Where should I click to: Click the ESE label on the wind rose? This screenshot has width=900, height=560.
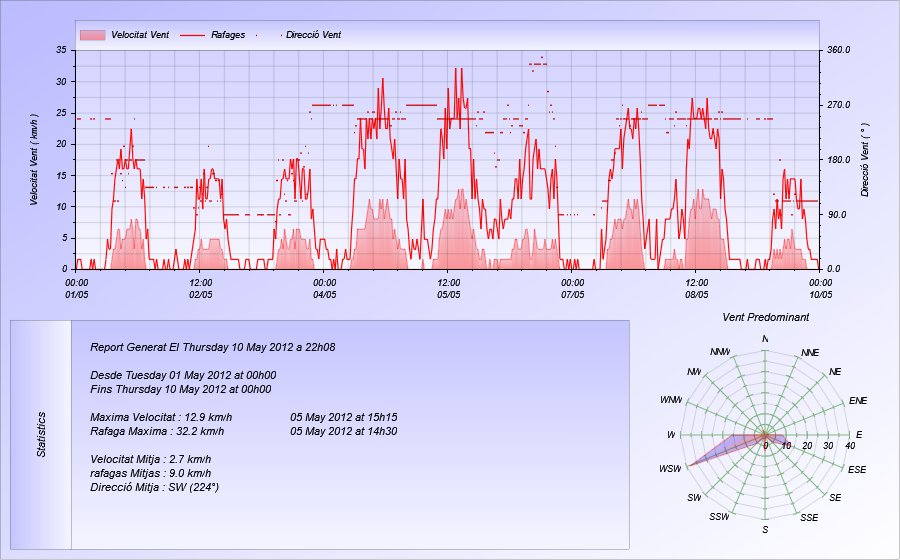click(857, 469)
